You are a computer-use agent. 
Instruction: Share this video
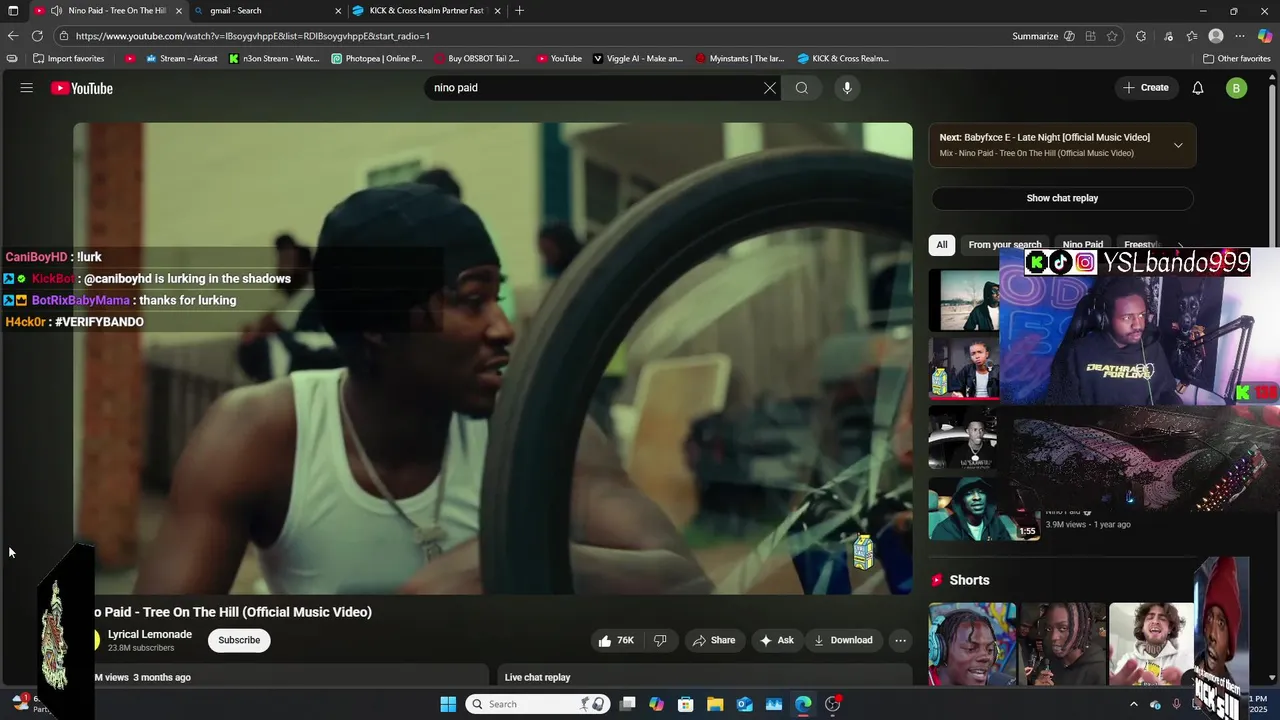pos(714,640)
